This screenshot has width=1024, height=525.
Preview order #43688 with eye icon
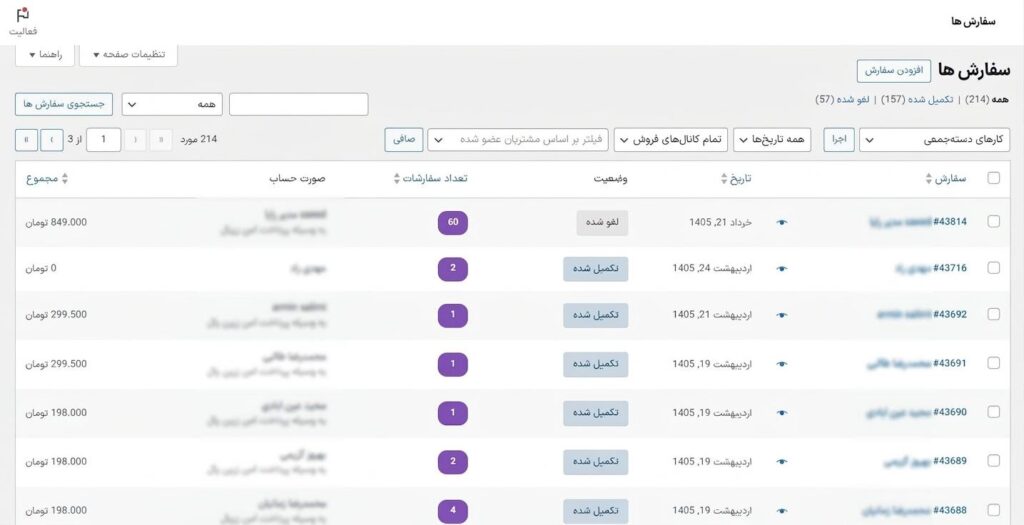[x=782, y=511]
